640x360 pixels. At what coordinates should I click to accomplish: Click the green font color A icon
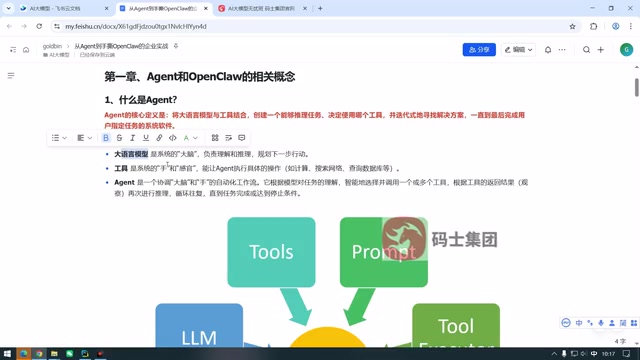pyautogui.click(x=186, y=138)
